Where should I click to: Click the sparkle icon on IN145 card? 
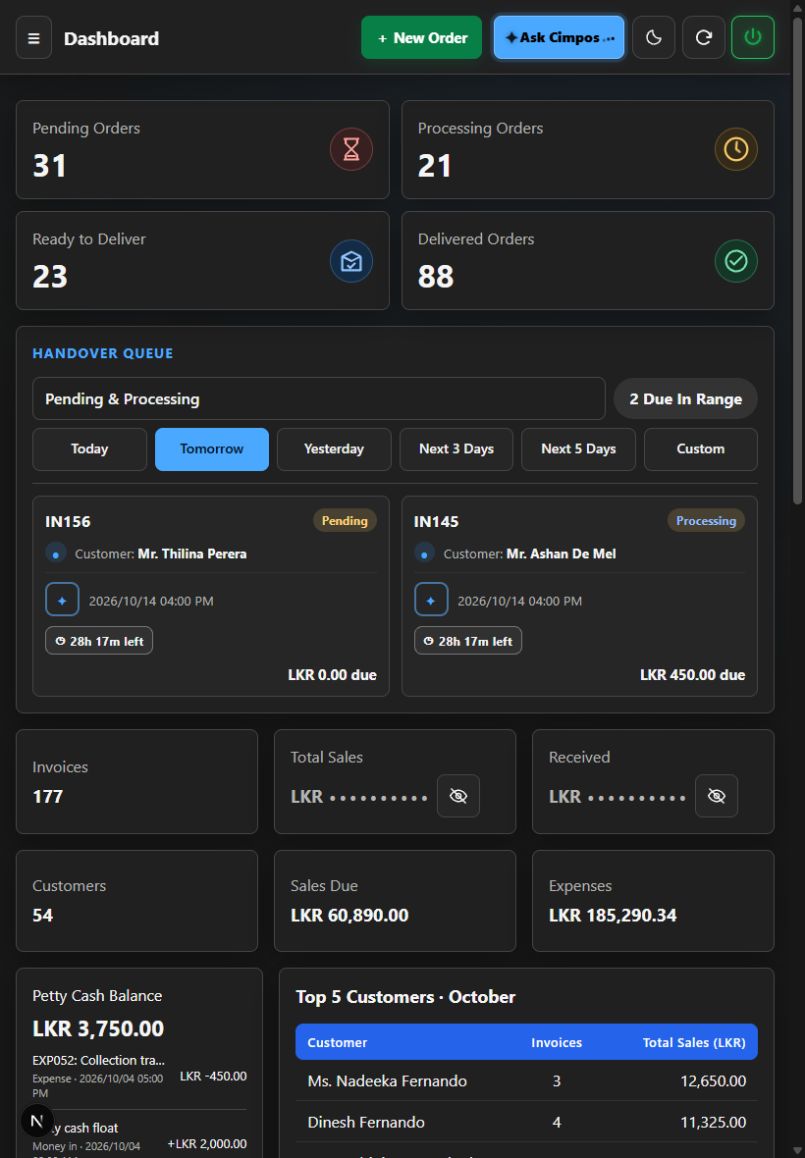[x=431, y=600]
